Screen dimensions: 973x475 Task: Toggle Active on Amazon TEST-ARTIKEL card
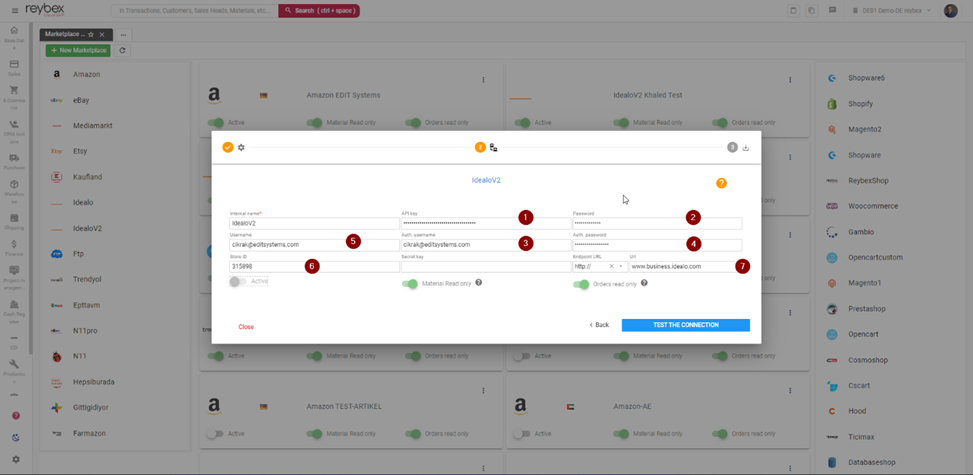tap(215, 434)
